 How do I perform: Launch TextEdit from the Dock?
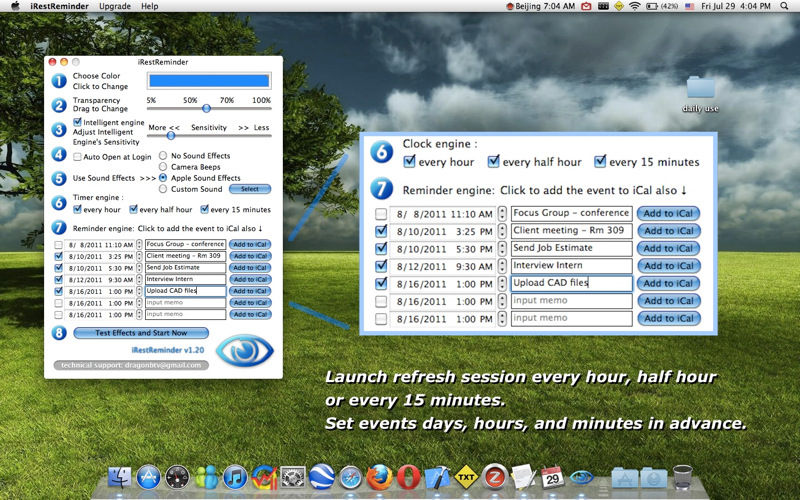tap(523, 478)
